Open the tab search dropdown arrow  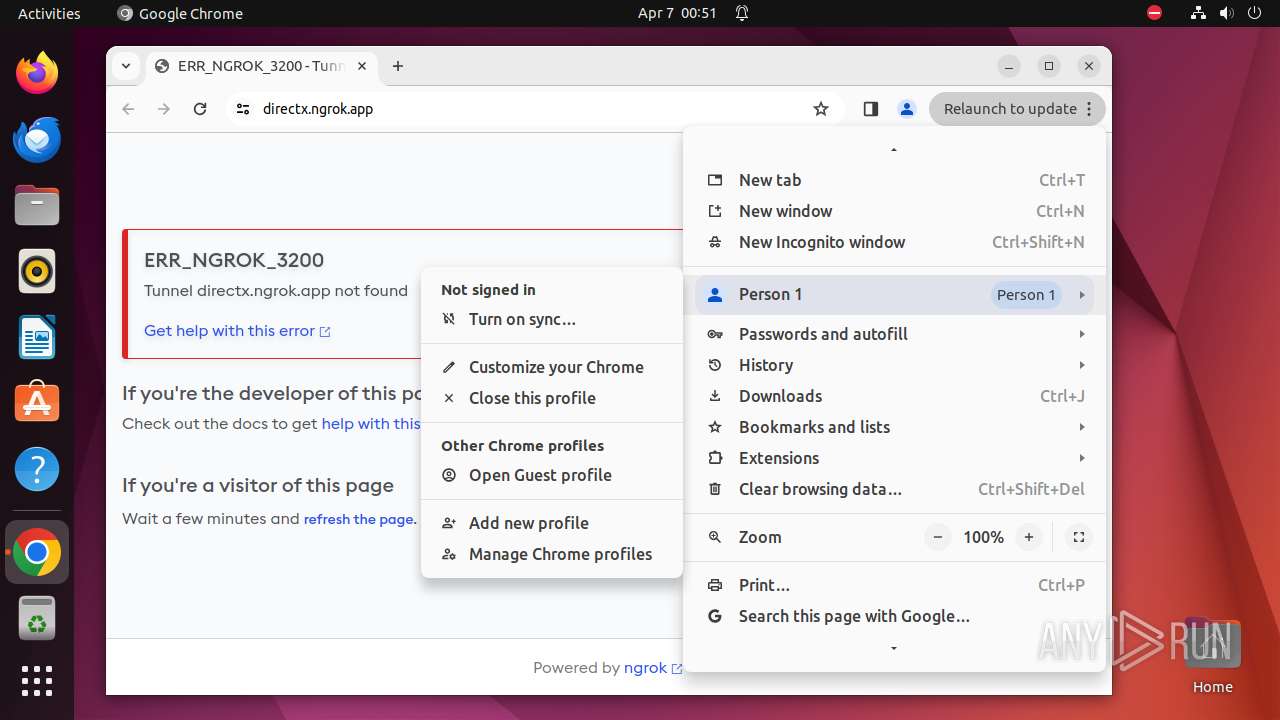pyautogui.click(x=126, y=66)
